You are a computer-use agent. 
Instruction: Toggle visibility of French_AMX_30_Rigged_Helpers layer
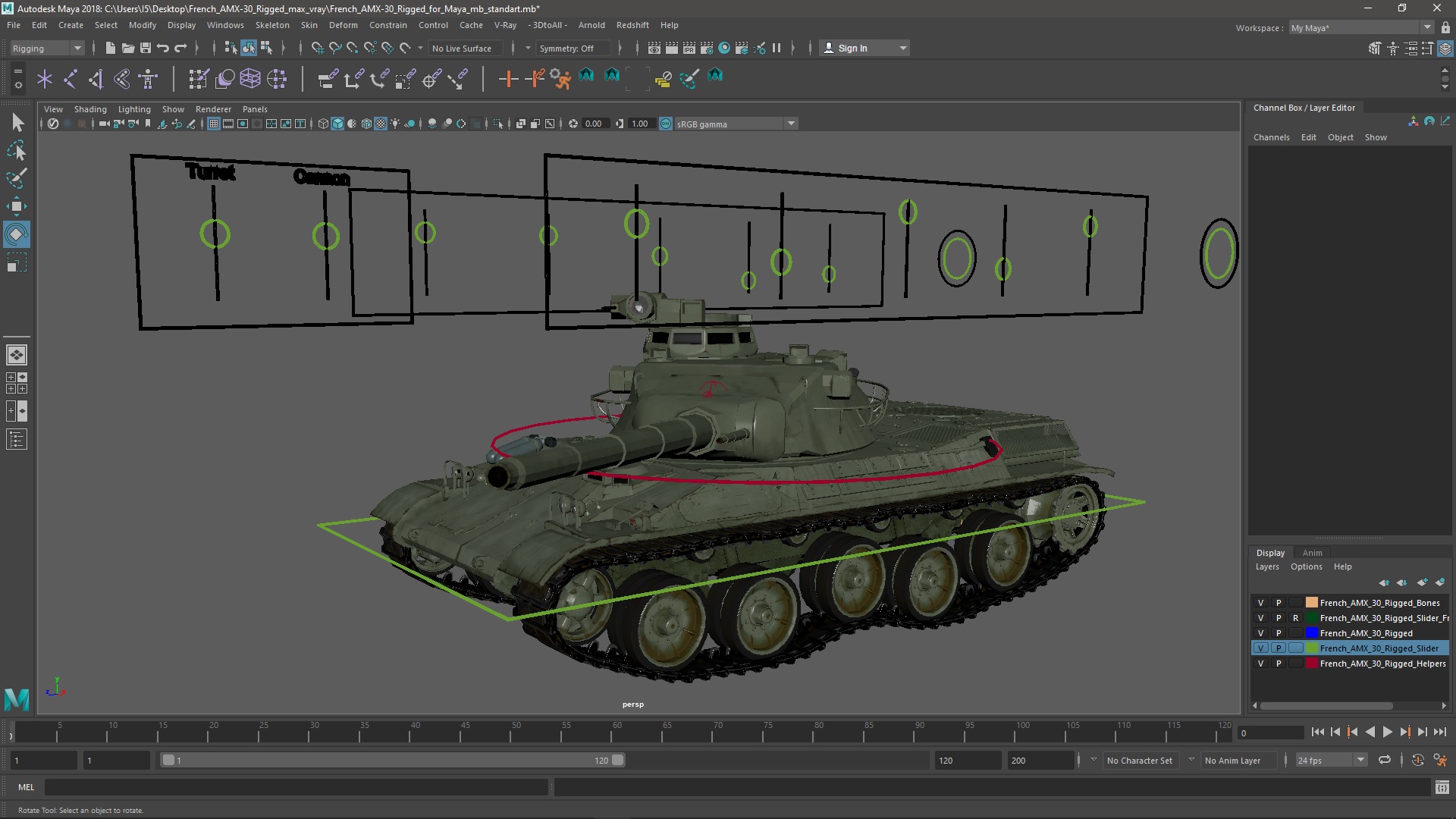point(1260,664)
